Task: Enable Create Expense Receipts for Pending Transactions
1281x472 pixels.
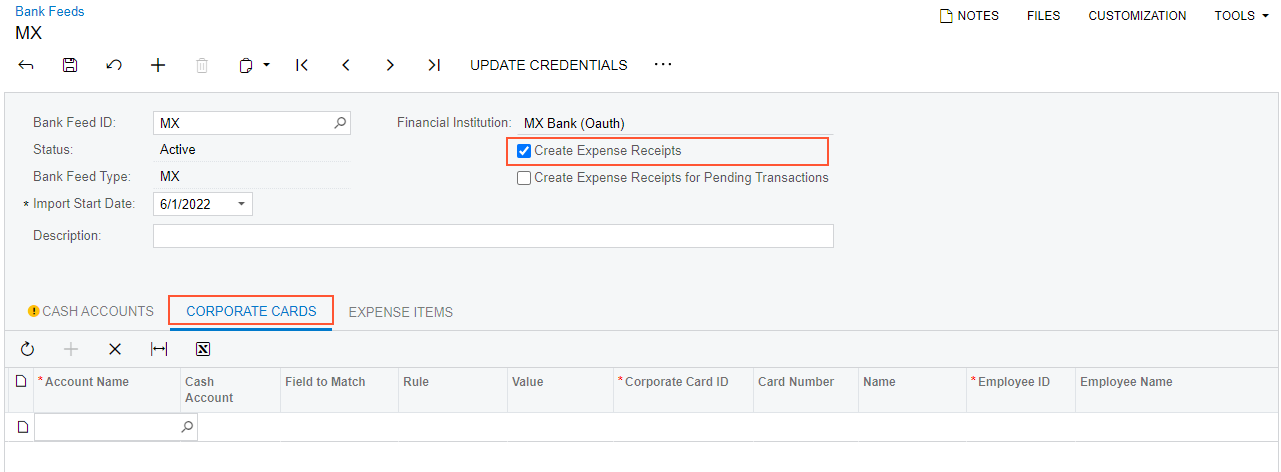Action: 524,178
